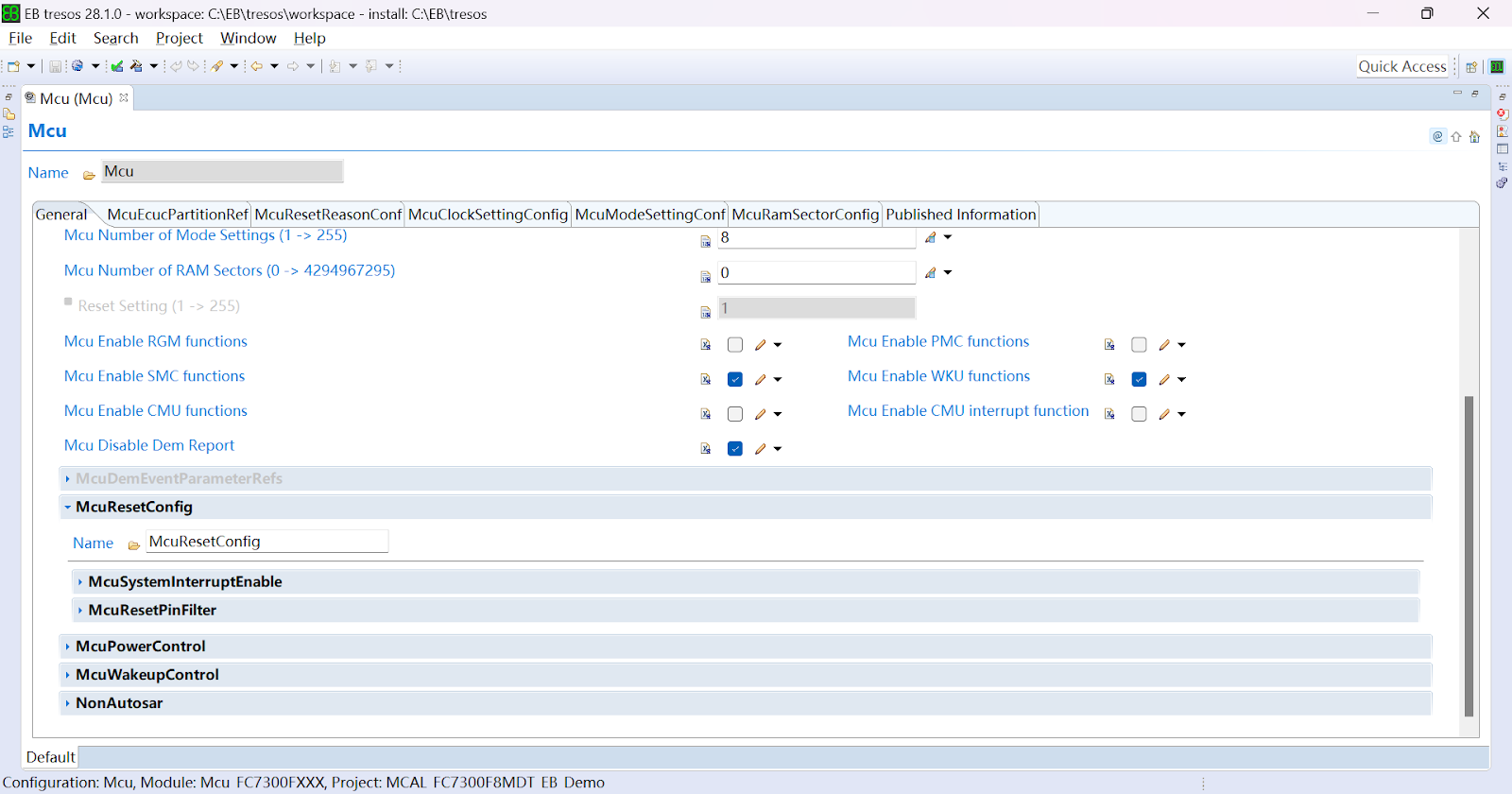Image resolution: width=1512 pixels, height=794 pixels.
Task: Click the yellow Back arrow icon
Action: (x=256, y=66)
